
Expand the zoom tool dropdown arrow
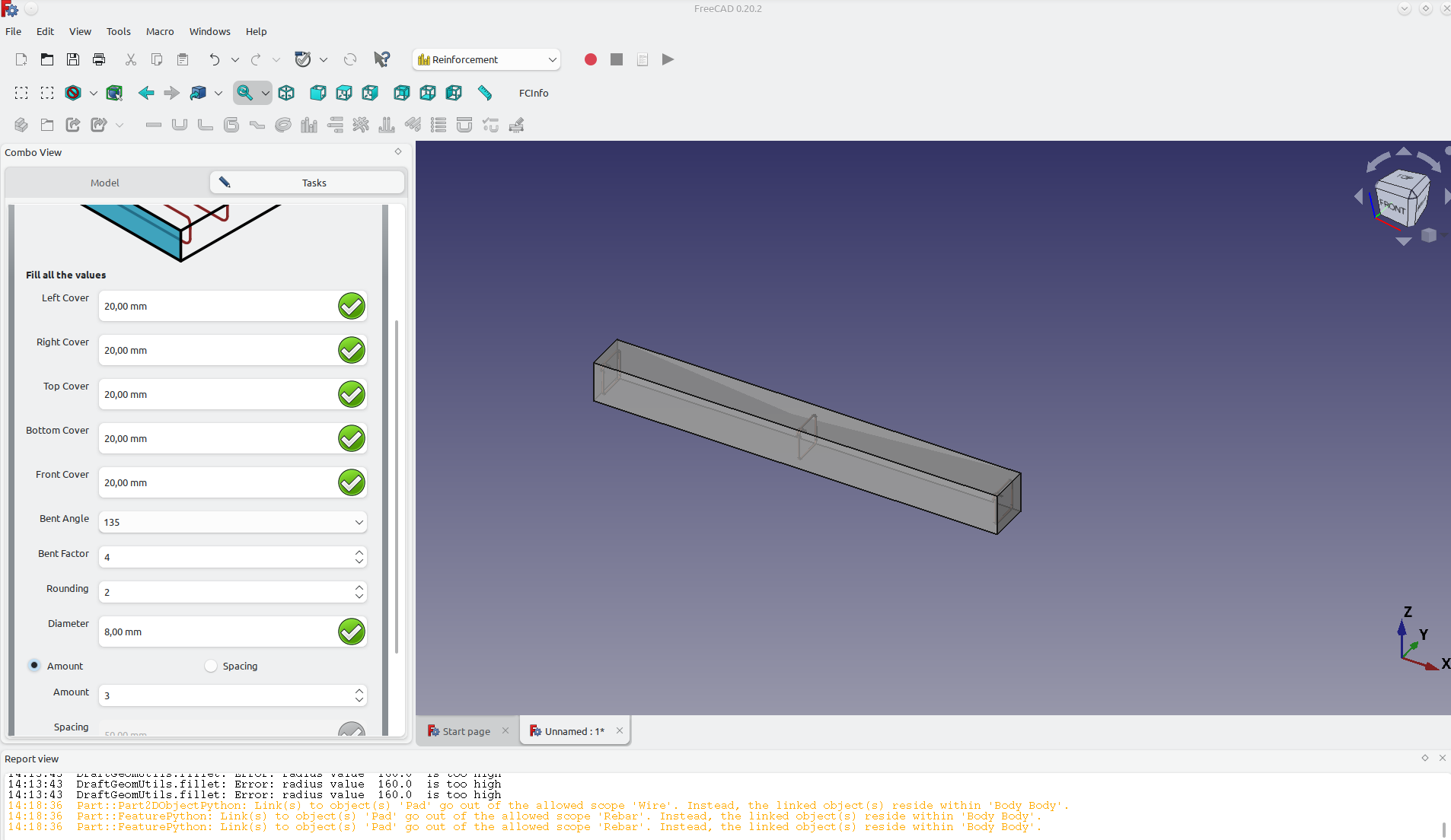pyautogui.click(x=266, y=93)
